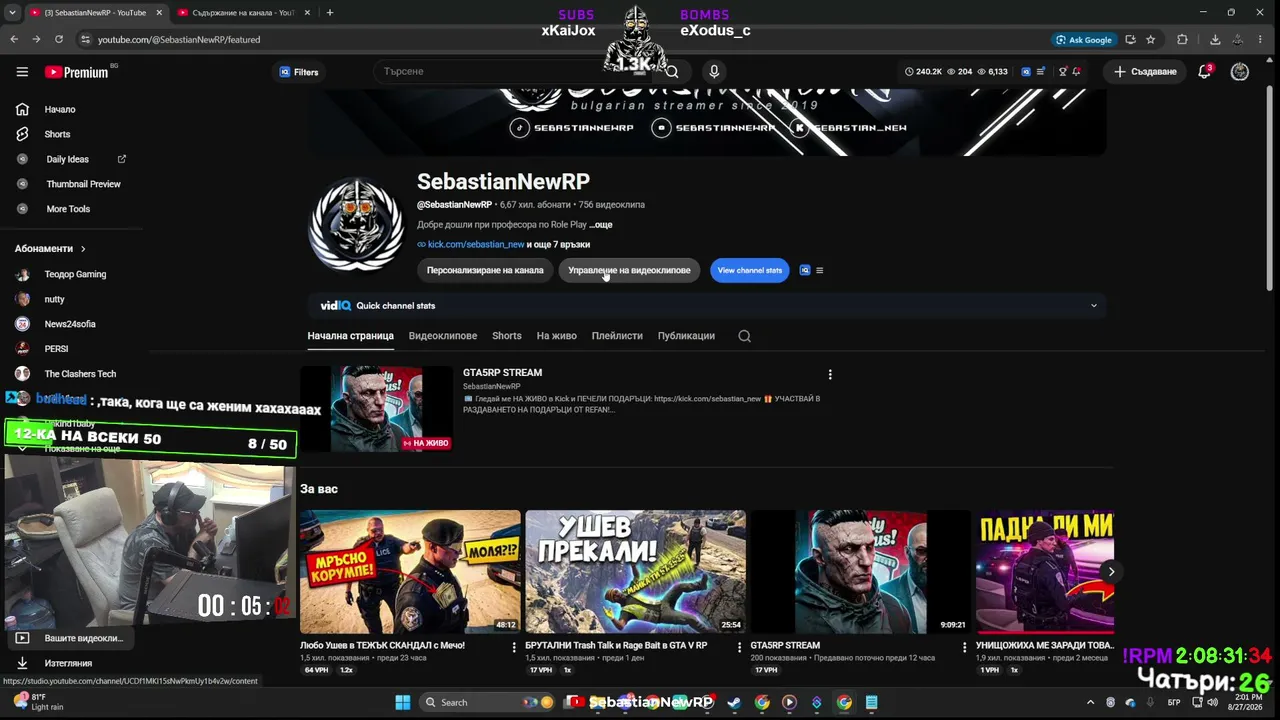
Task: Open the account avatar menu
Action: coord(1240,72)
